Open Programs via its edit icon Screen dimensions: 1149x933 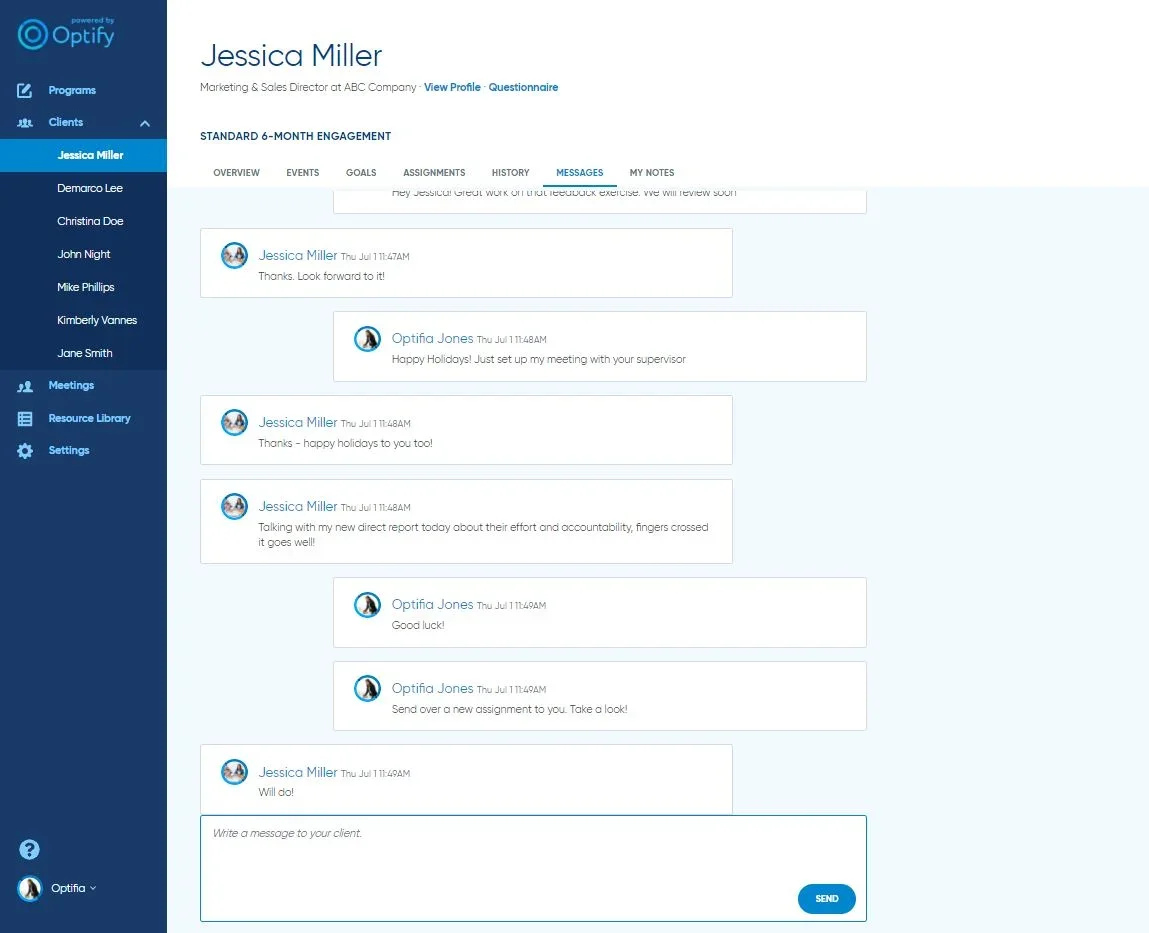24,90
